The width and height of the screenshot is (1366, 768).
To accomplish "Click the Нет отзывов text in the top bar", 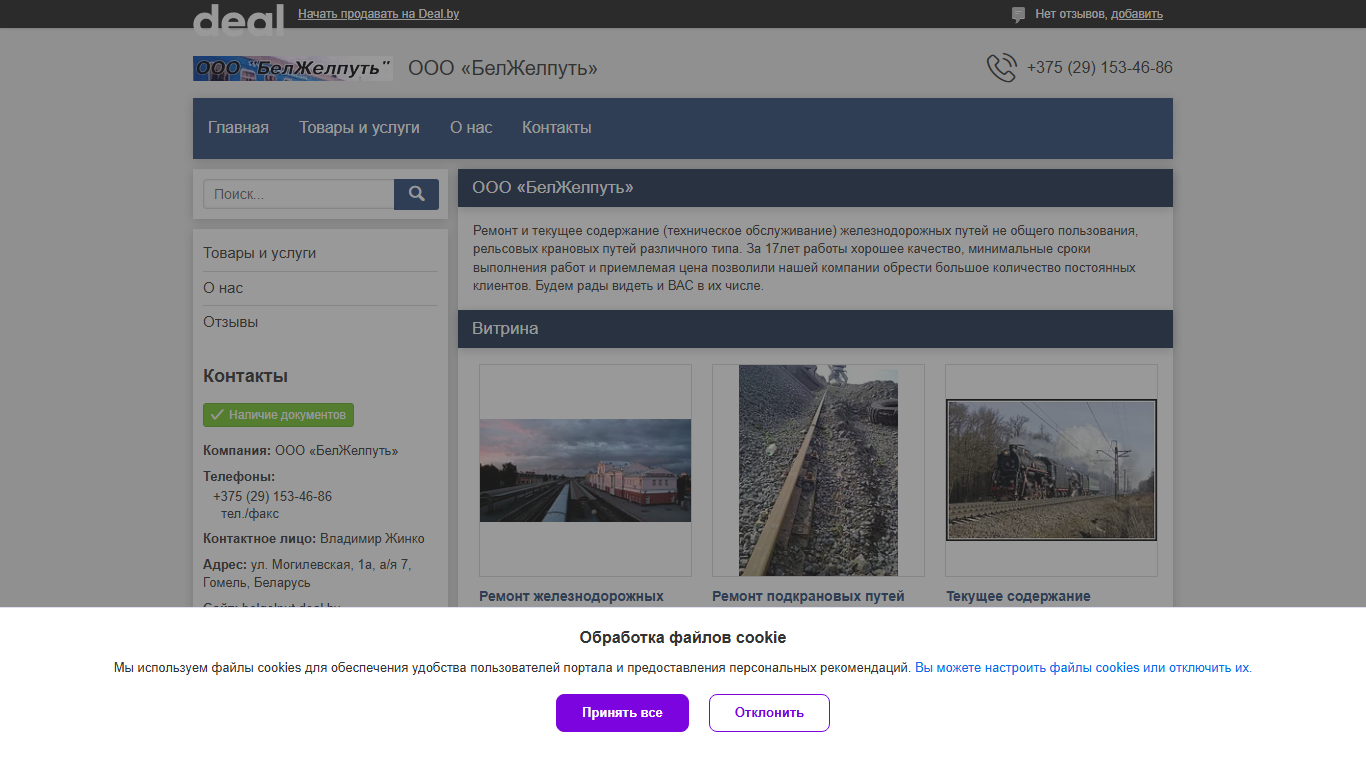I will tap(1070, 14).
